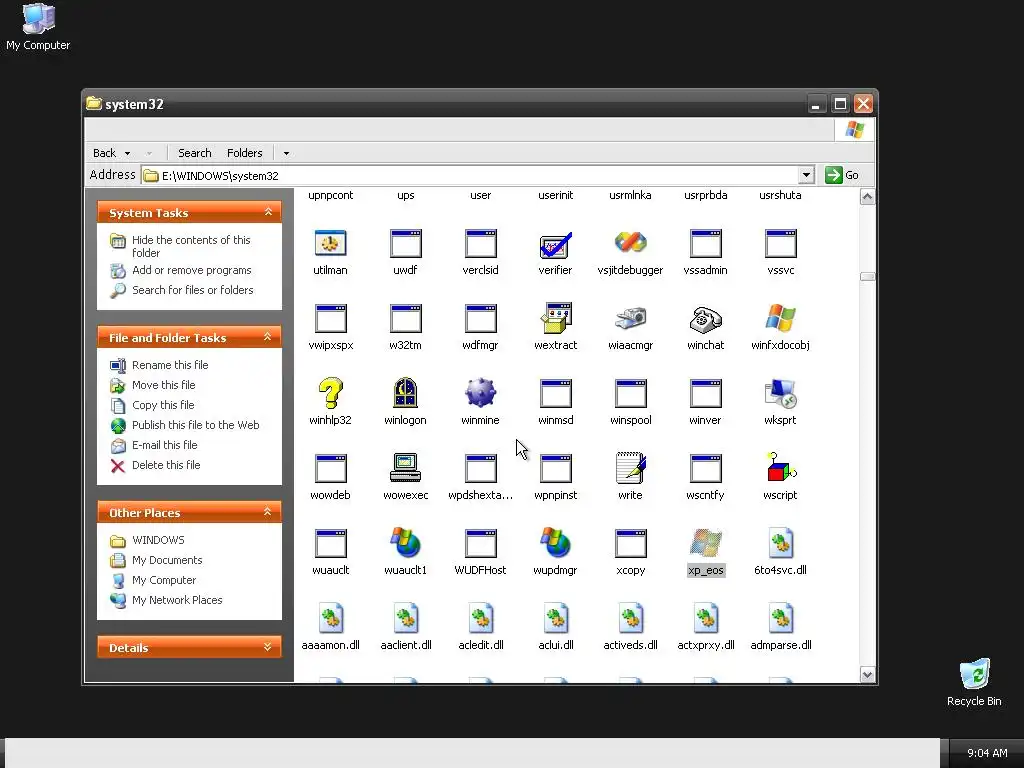Select the winhlp32 question mark icon
Viewport: 1024px width, 768px height.
(330, 394)
